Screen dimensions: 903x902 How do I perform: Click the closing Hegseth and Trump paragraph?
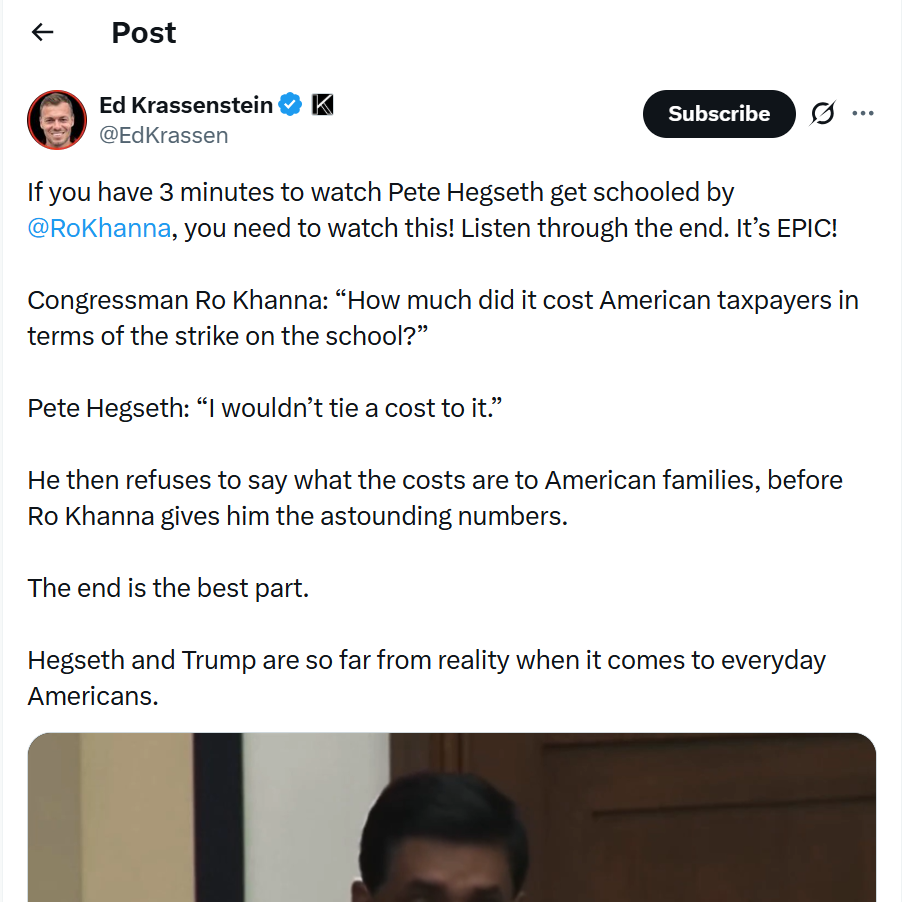click(426, 678)
